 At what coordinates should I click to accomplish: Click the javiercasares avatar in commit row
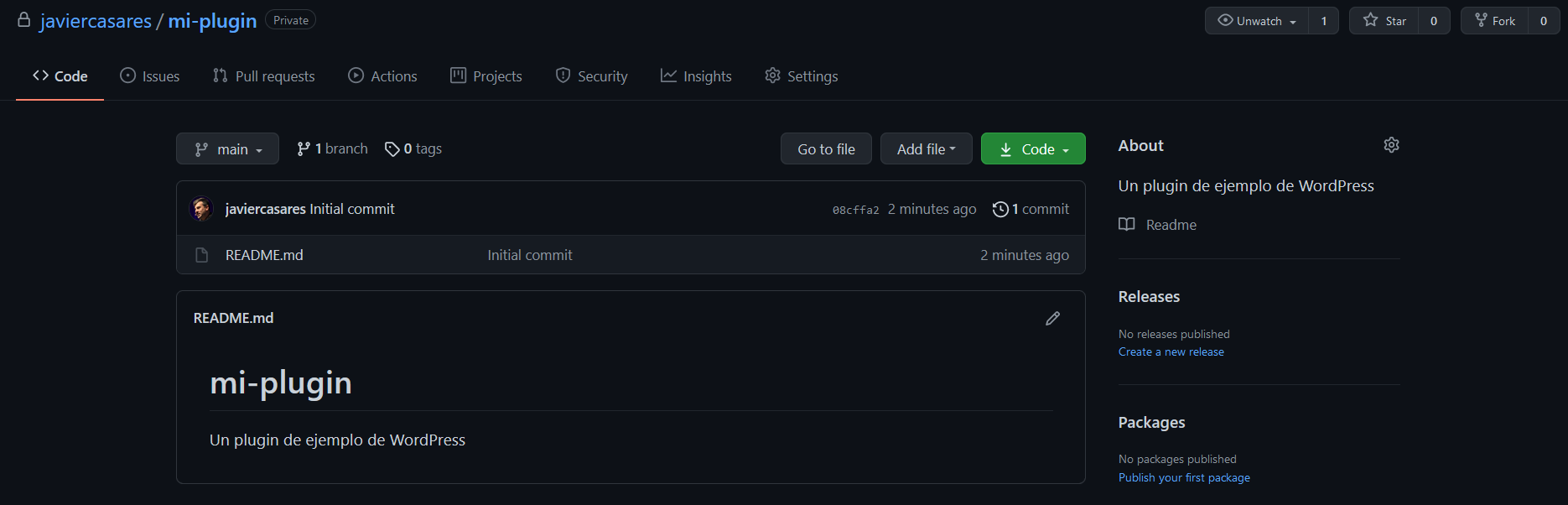tap(201, 209)
